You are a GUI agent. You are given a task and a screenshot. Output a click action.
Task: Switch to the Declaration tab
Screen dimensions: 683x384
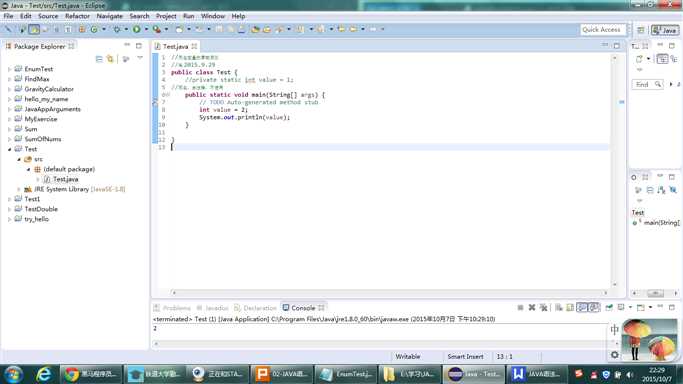click(255, 308)
